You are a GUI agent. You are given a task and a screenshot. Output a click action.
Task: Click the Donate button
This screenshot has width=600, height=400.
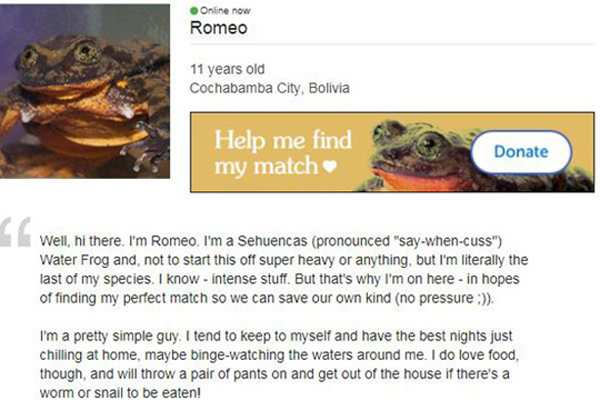(x=521, y=152)
